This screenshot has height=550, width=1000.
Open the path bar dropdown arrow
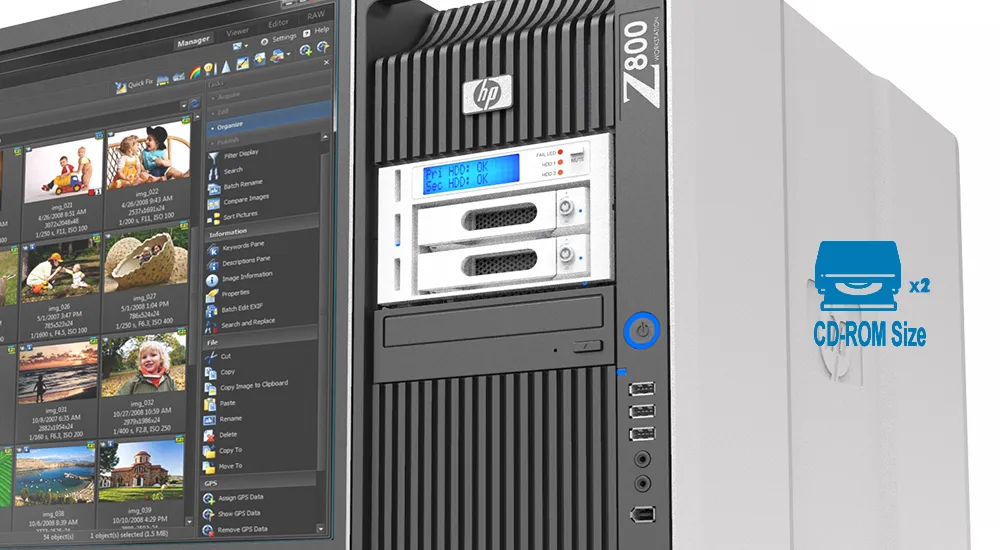coord(184,105)
